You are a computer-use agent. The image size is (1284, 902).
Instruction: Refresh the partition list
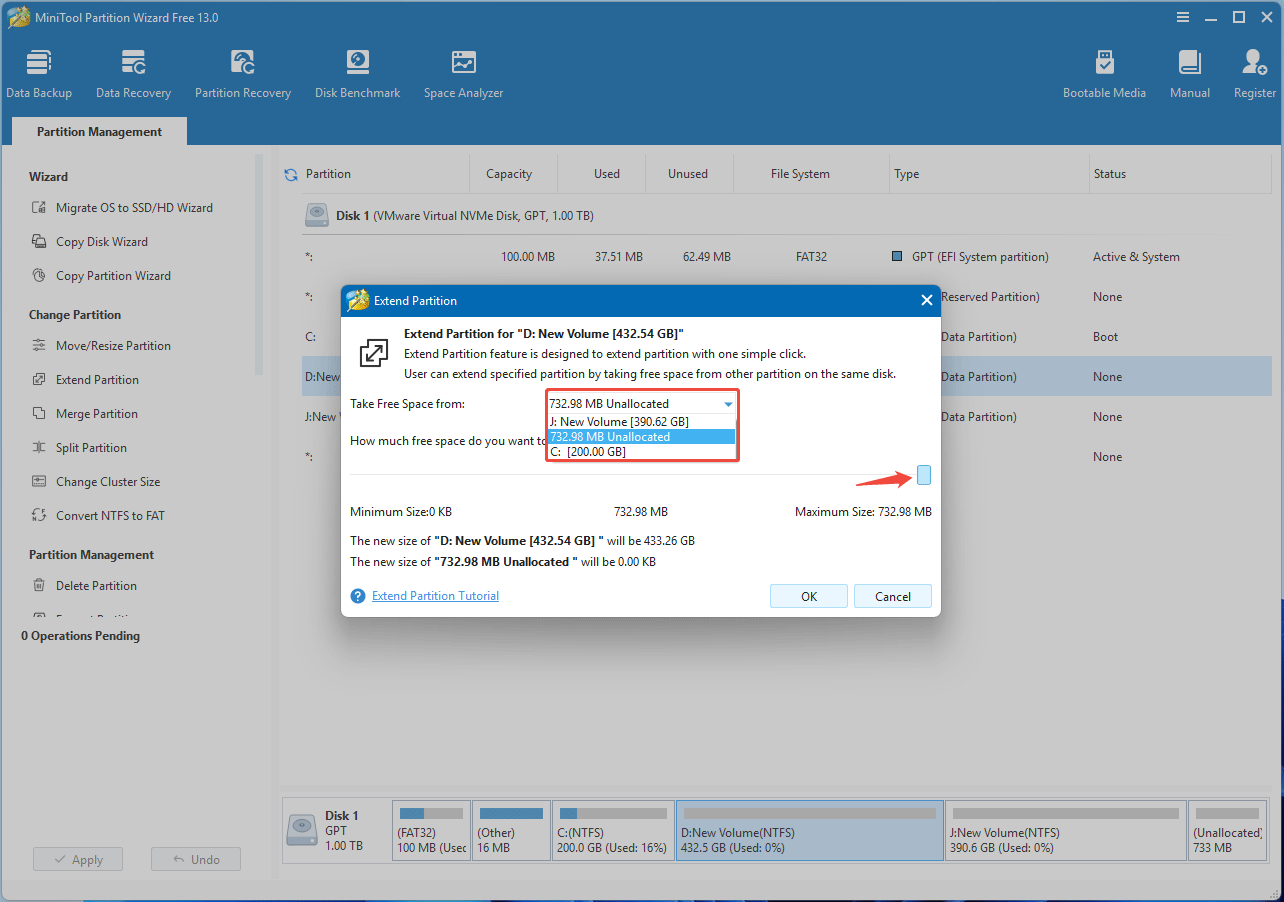click(x=291, y=172)
